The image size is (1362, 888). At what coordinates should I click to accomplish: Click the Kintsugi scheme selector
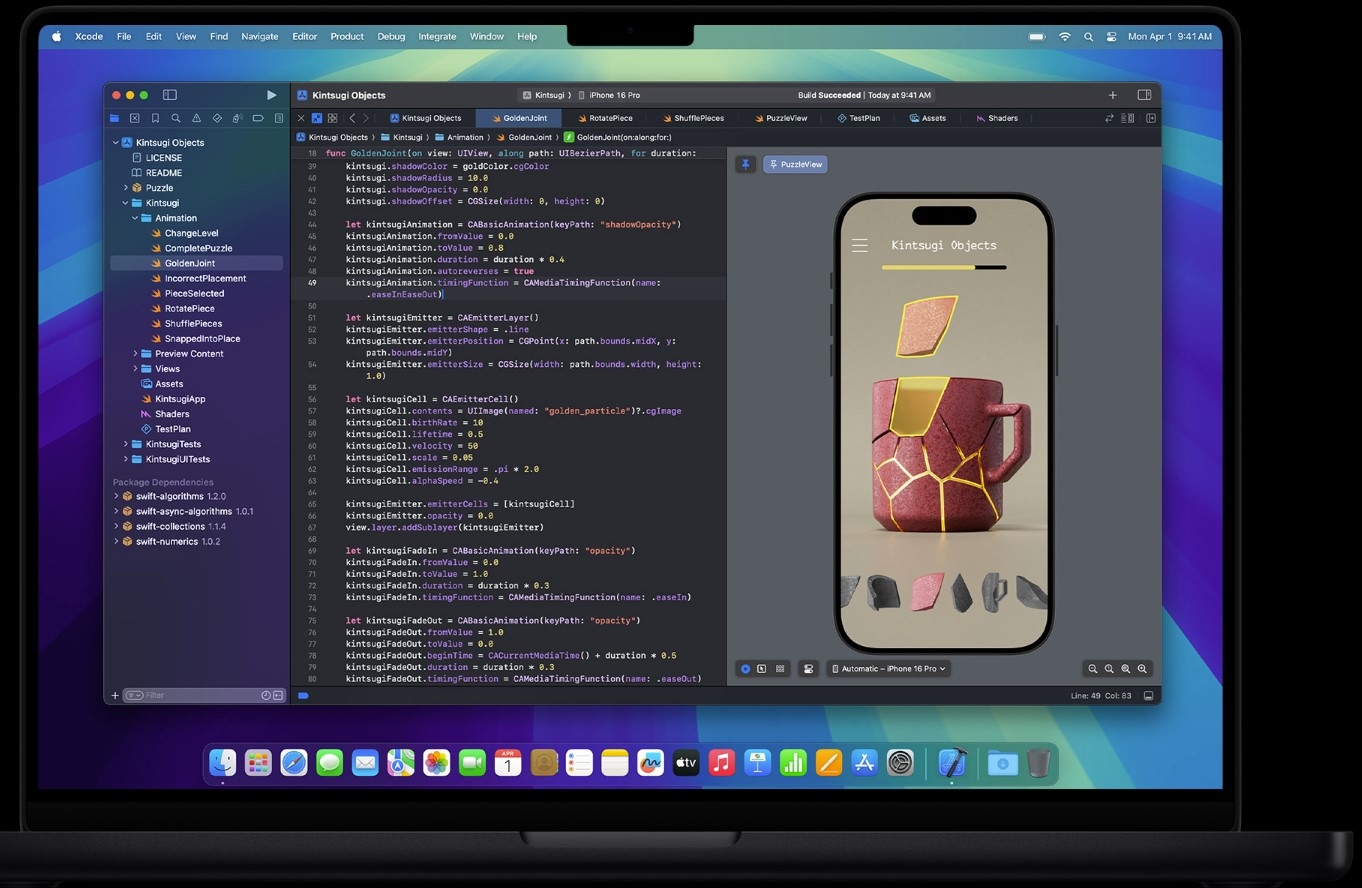coord(543,95)
